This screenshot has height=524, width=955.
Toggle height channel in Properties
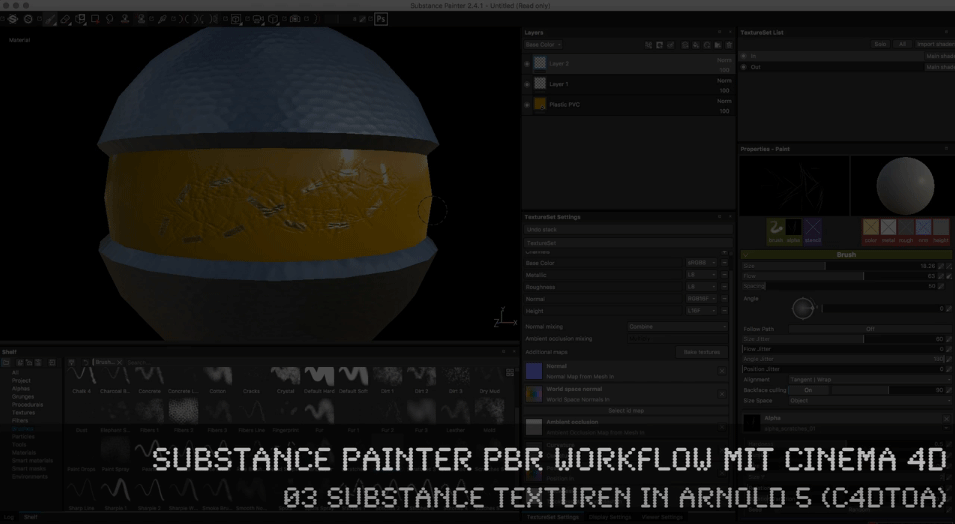click(941, 231)
